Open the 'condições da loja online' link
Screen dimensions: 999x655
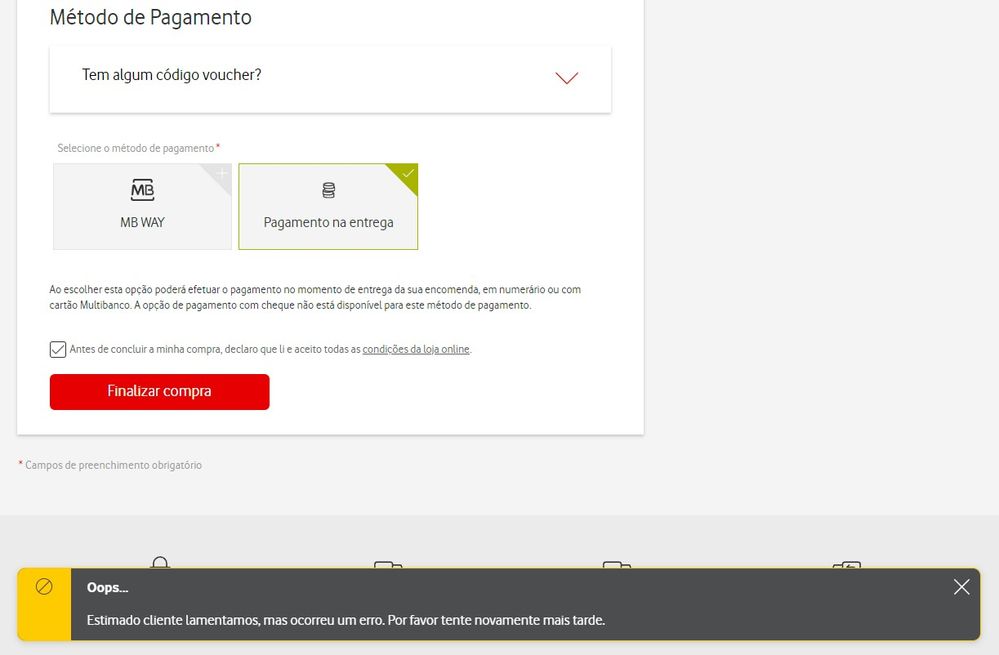pyautogui.click(x=415, y=350)
